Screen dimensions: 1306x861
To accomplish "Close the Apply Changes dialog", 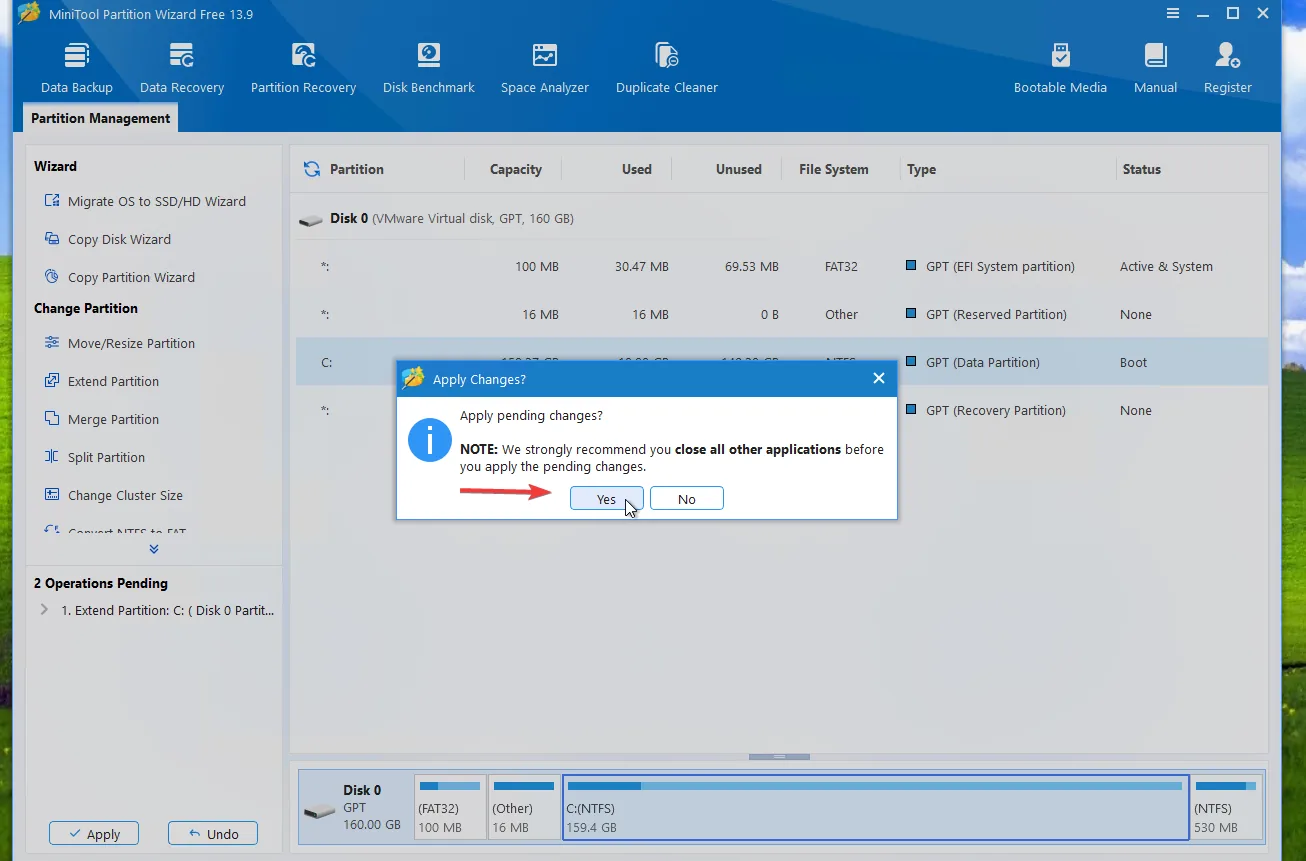I will pyautogui.click(x=878, y=378).
